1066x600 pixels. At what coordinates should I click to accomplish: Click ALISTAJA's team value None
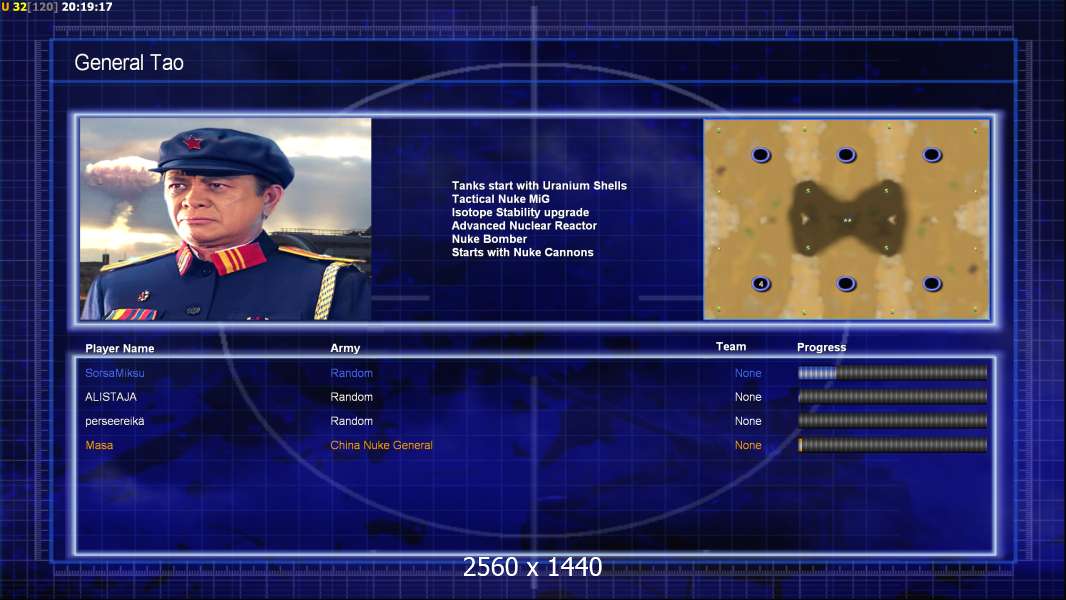748,397
